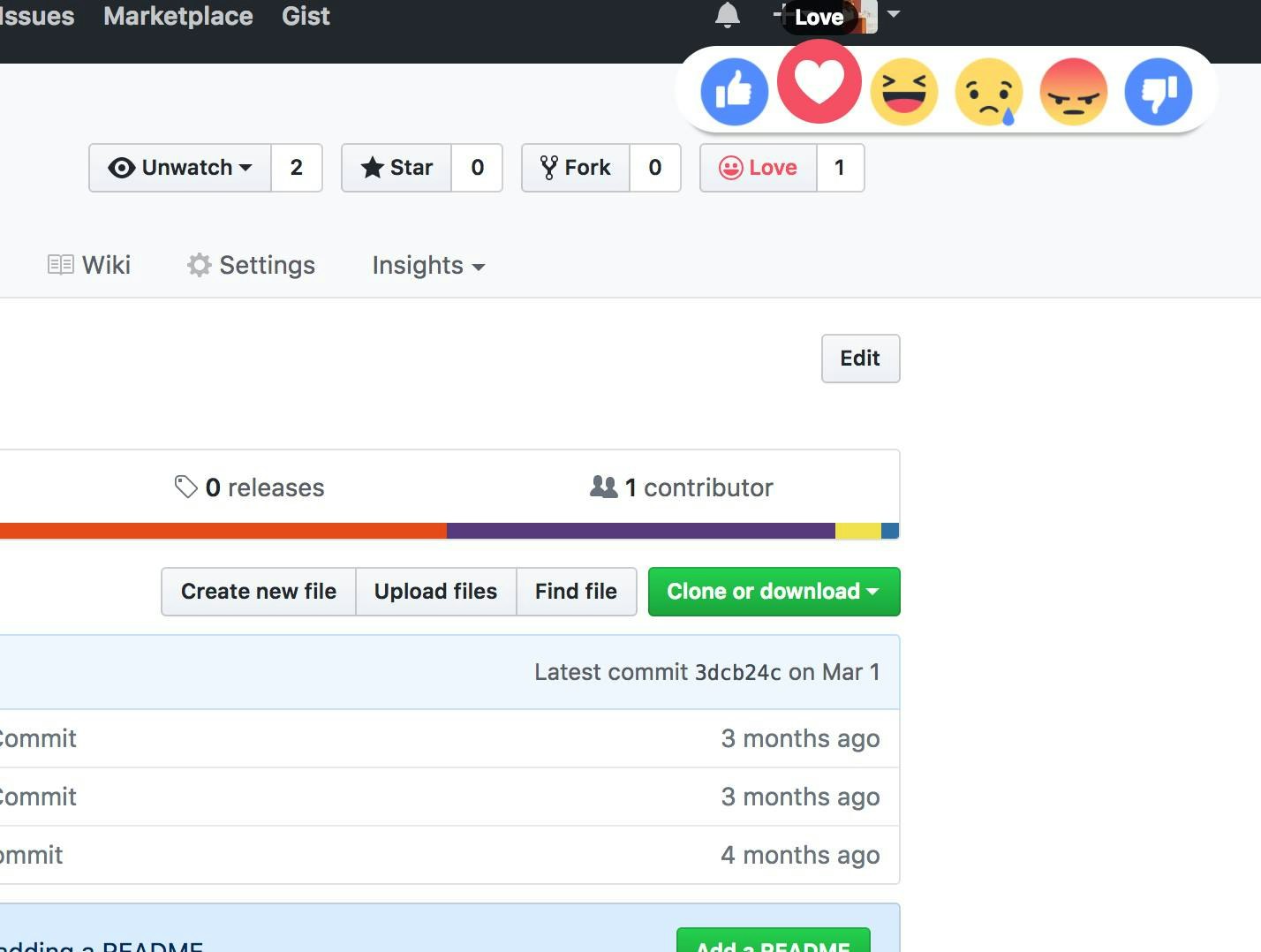Pick the thumbs down Dislike reaction

coord(1158,91)
